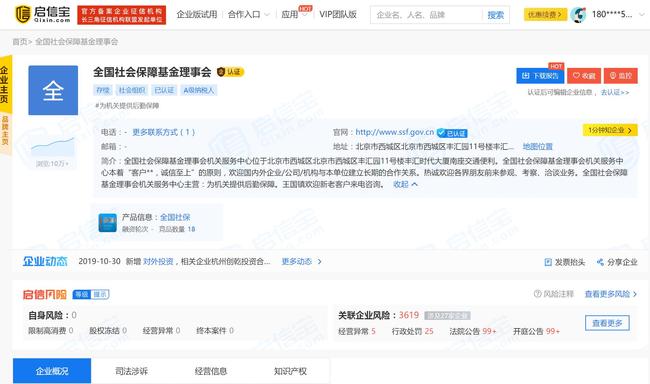Click the 去认证 link

click(615, 92)
